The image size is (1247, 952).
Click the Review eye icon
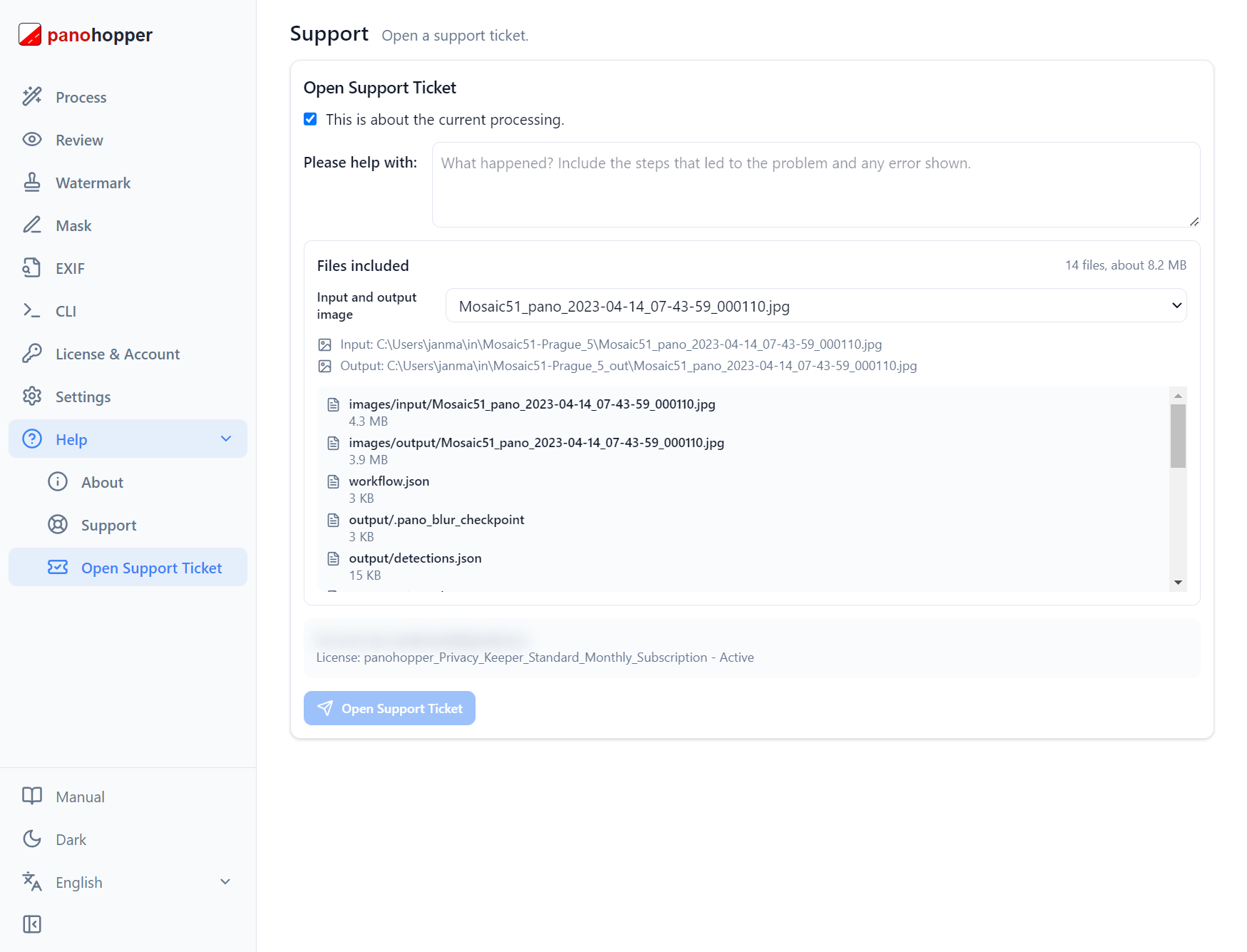click(32, 139)
